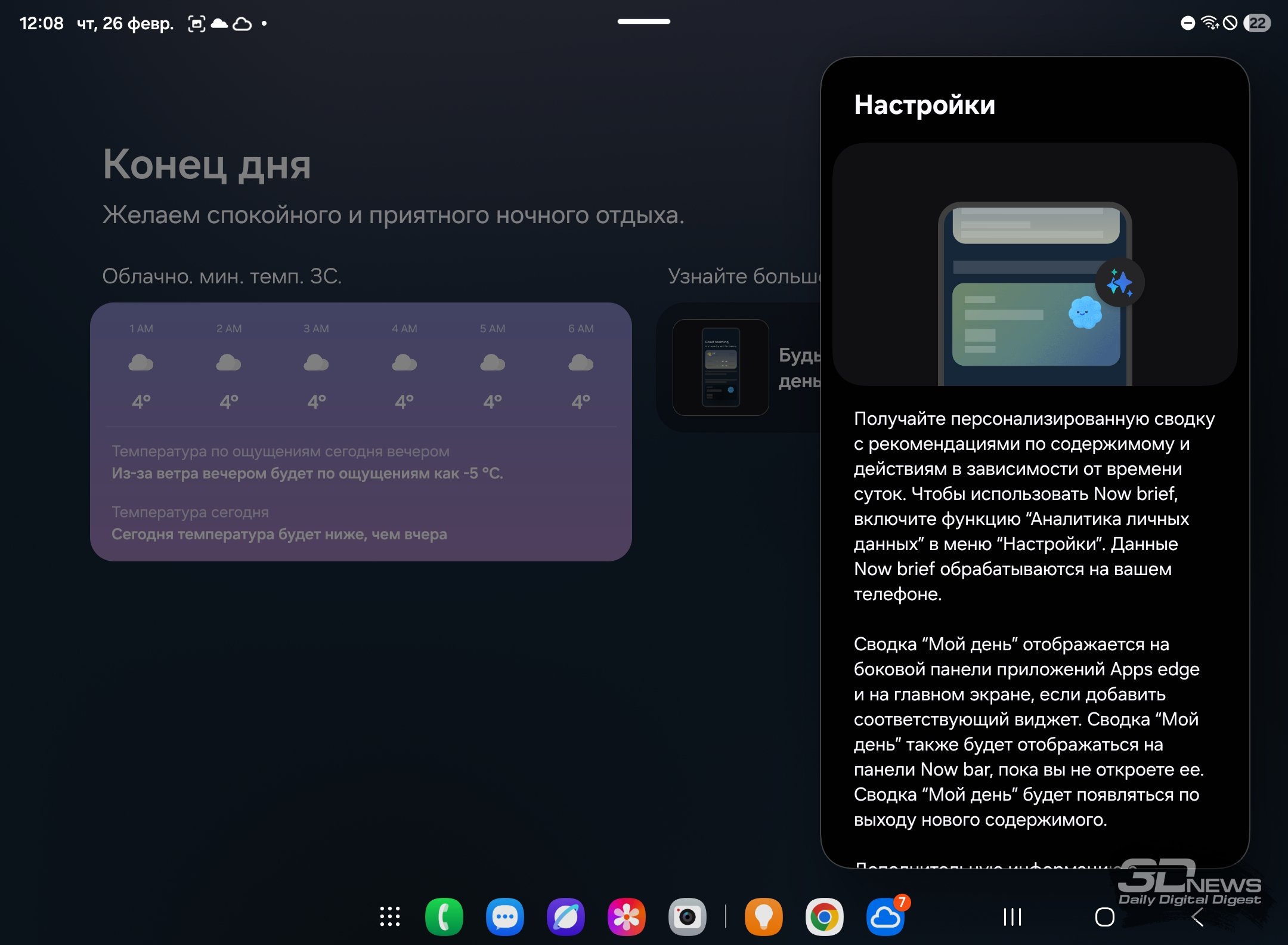Launch the green Phone app
This screenshot has width=1288, height=945.
click(x=444, y=916)
